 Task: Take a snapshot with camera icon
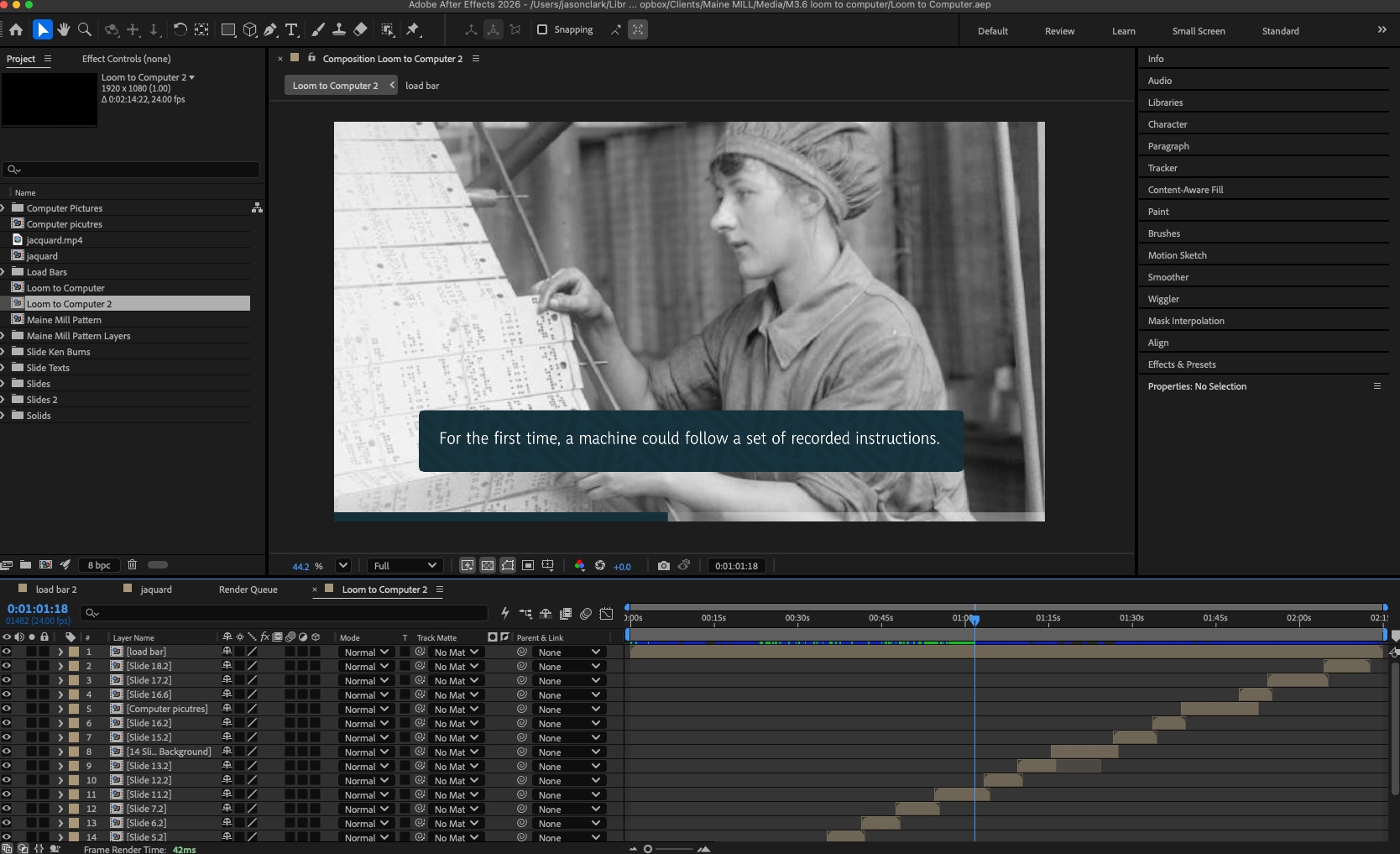[x=664, y=566]
